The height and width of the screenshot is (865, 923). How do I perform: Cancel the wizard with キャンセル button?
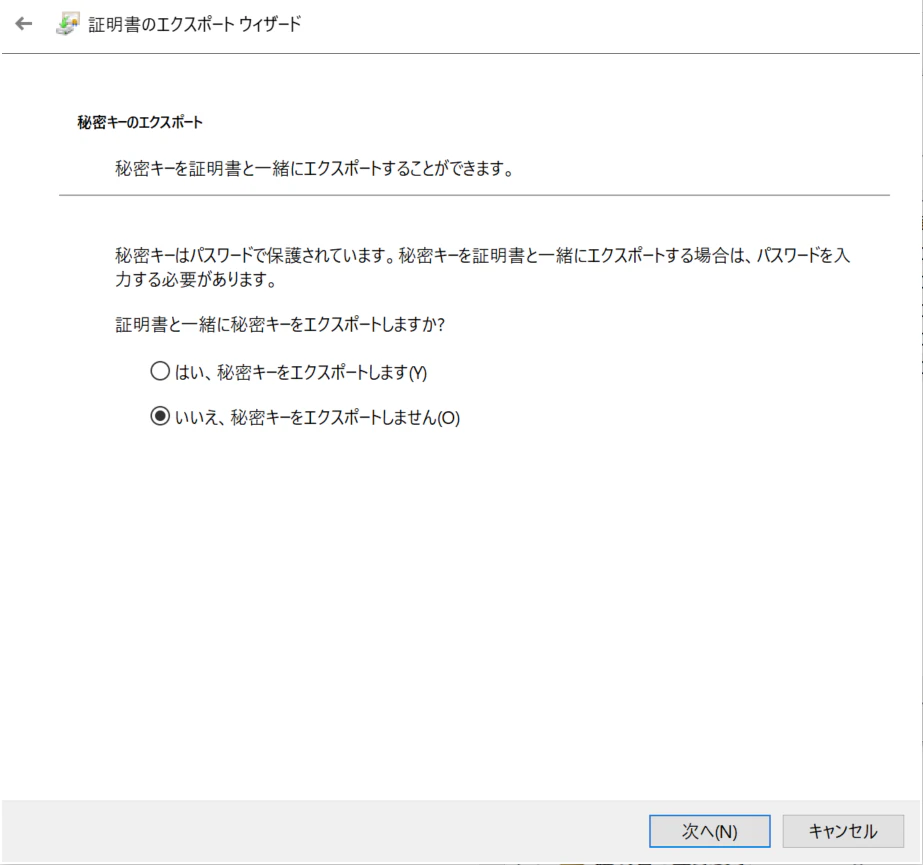click(x=843, y=831)
